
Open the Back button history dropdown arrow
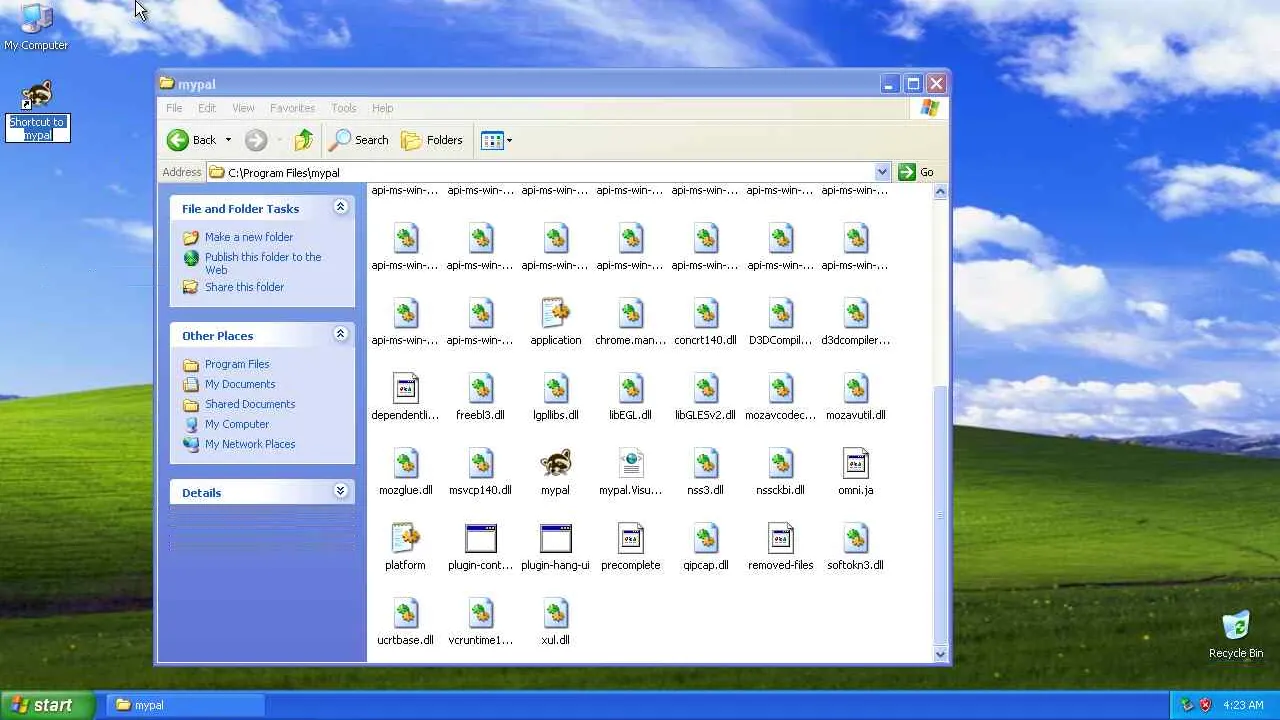click(x=228, y=140)
